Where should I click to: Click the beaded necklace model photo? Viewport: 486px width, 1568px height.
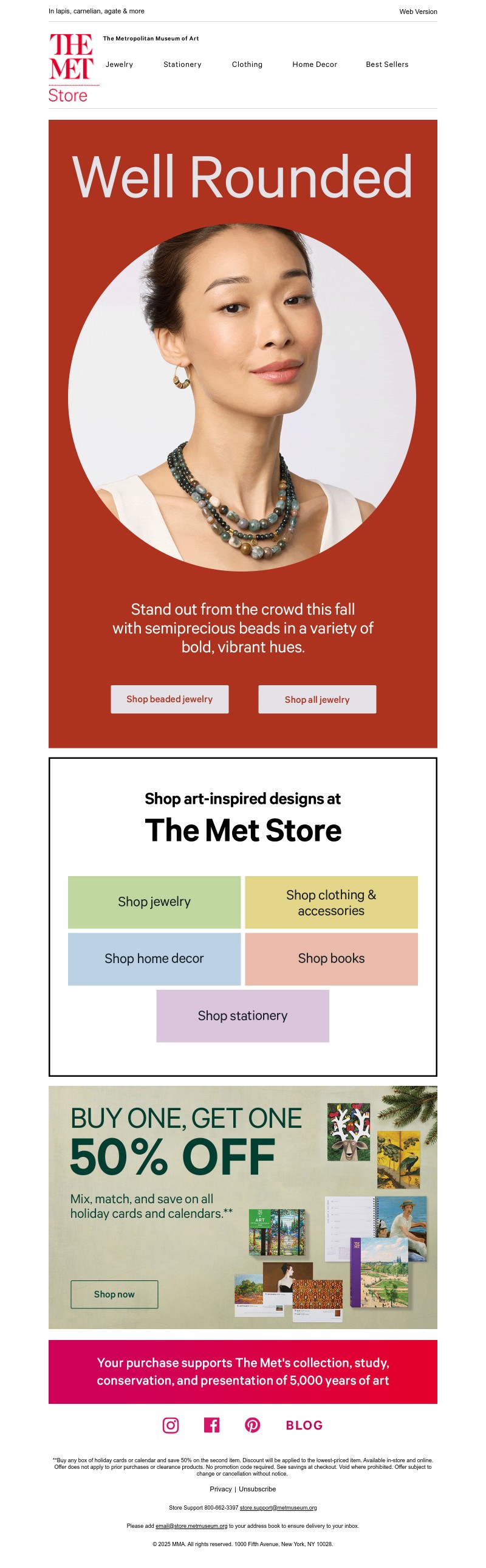coord(242,398)
